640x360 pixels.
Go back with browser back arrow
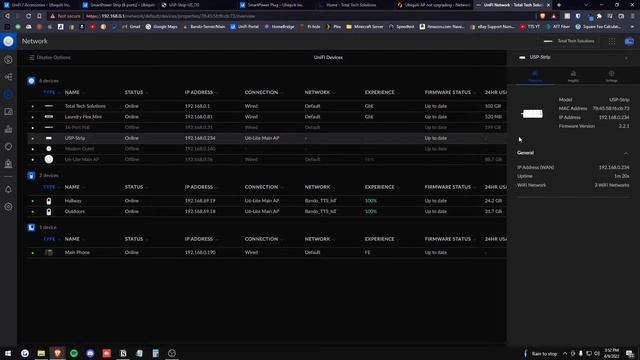click(x=7, y=16)
